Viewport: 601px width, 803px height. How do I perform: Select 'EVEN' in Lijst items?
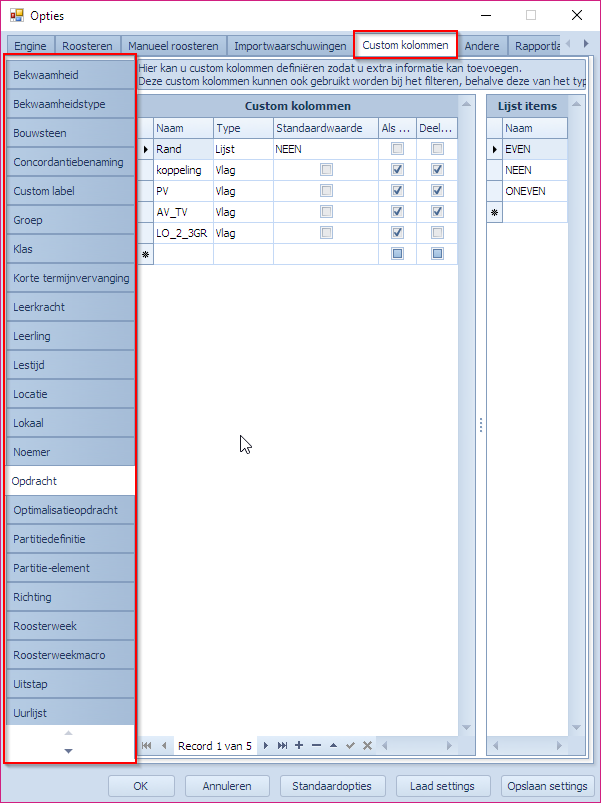coord(534,149)
